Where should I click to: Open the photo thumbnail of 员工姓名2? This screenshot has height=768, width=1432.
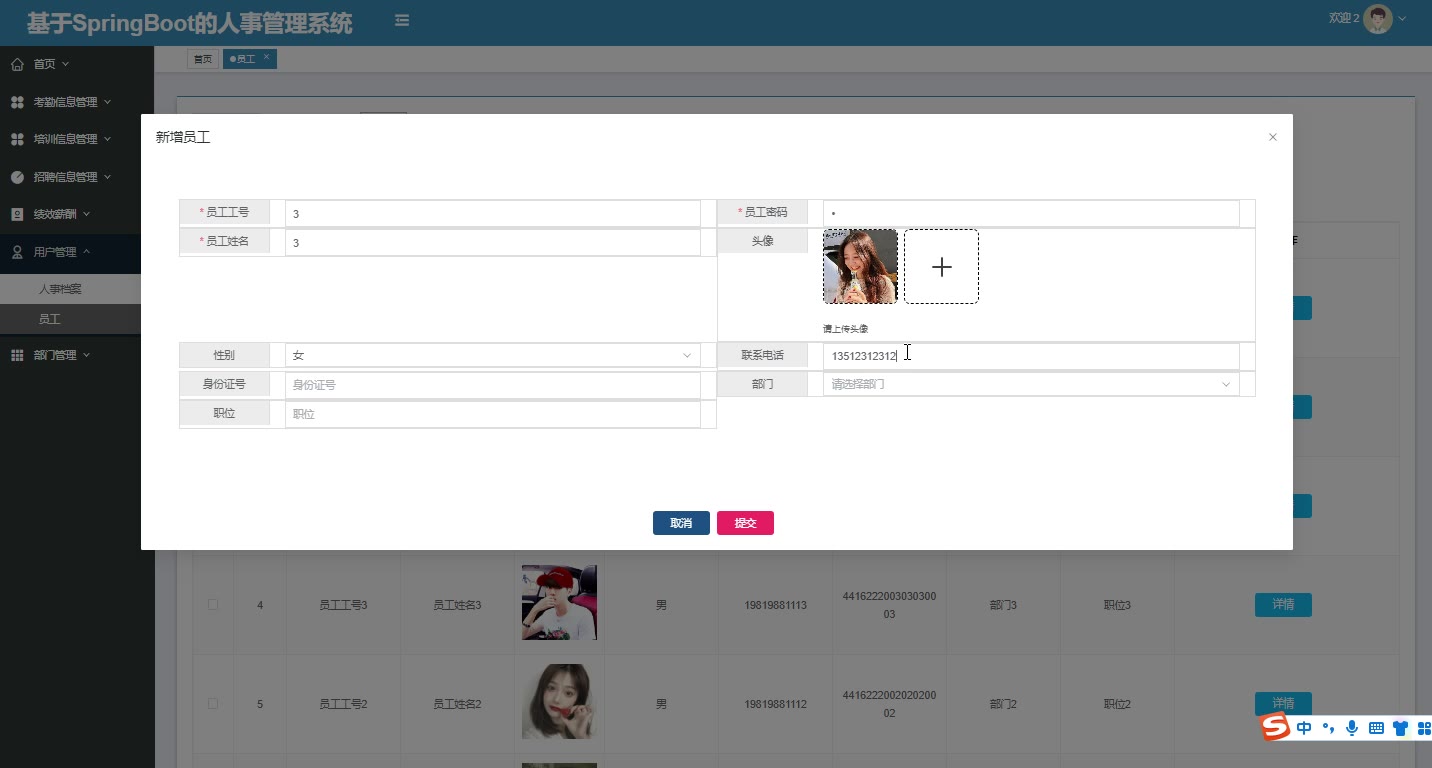point(559,702)
